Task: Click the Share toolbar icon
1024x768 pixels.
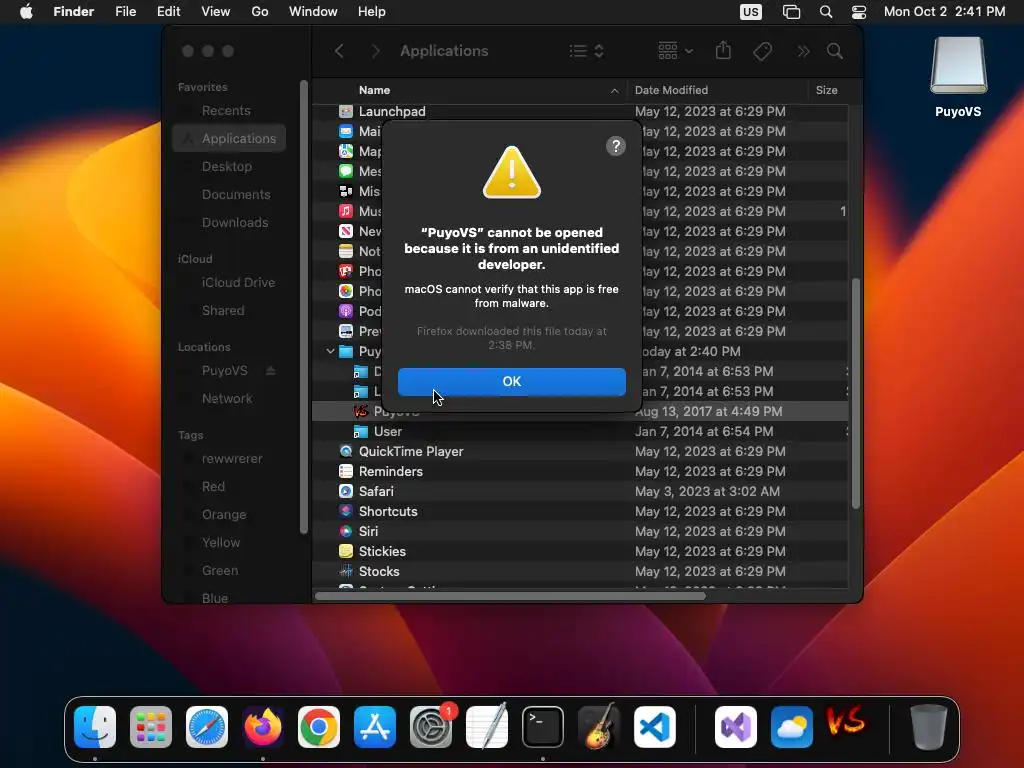Action: point(723,51)
